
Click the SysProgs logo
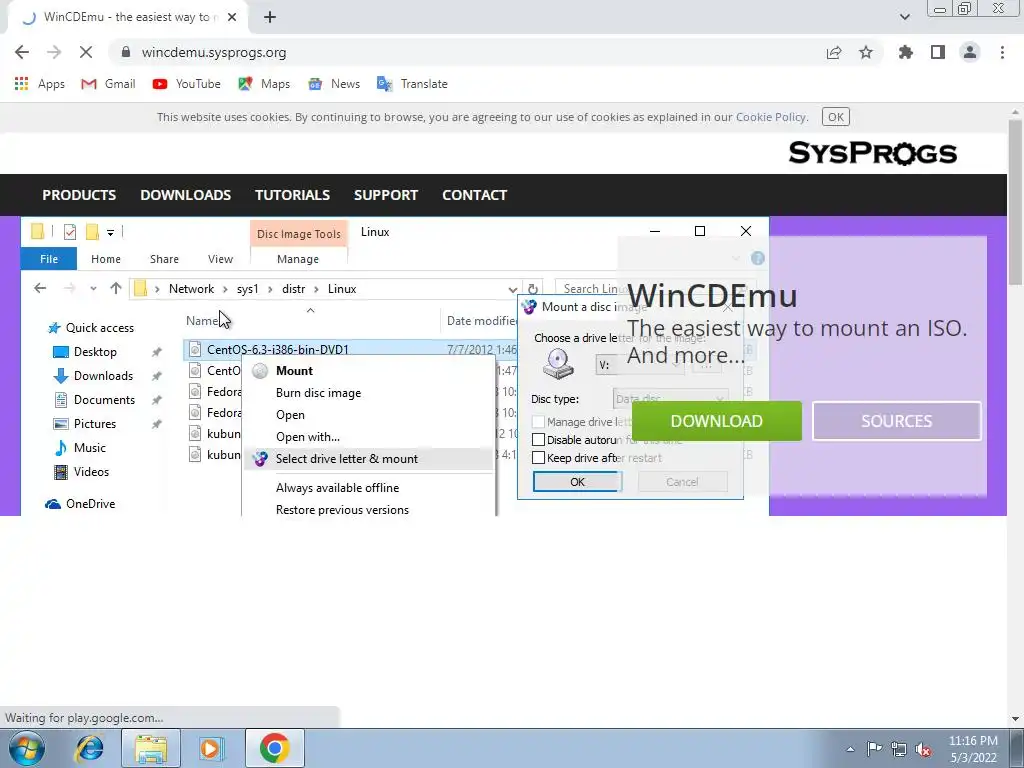pos(872,153)
